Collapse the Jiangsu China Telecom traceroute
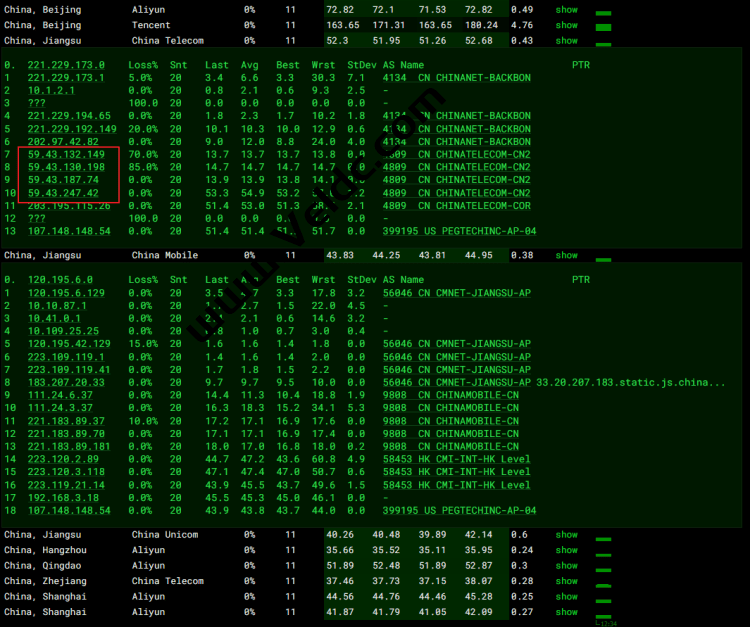Viewport: 750px width, 627px height. [x=566, y=41]
